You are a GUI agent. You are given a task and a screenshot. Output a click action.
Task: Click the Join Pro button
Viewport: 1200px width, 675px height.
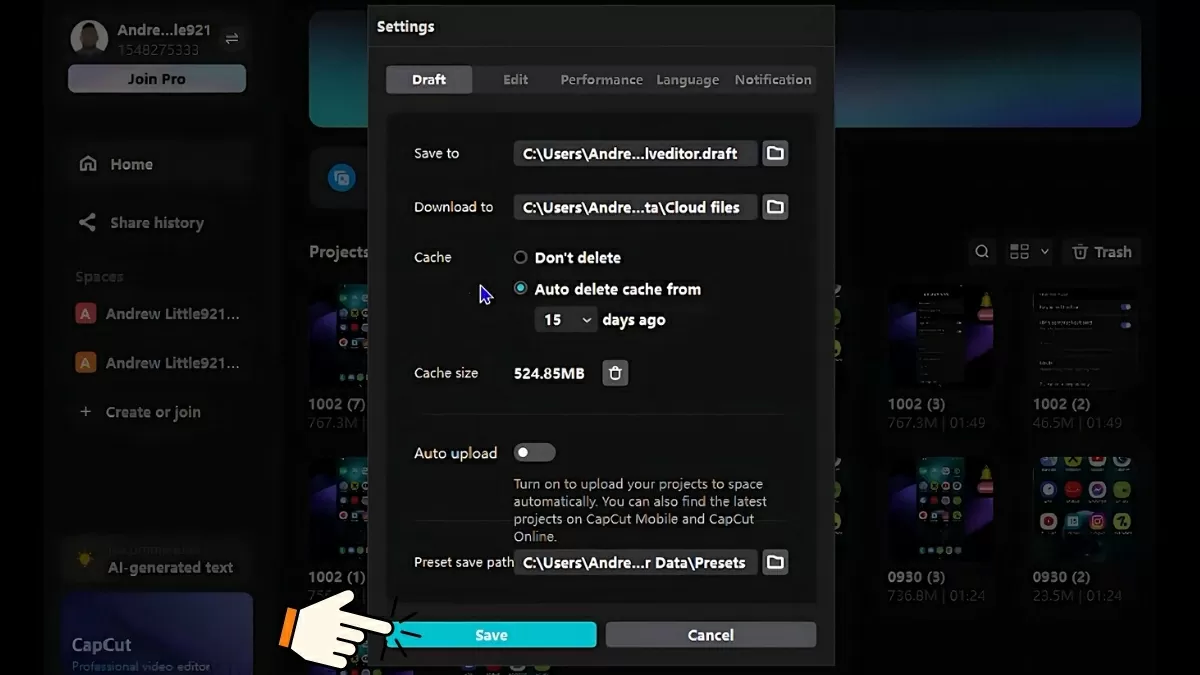[157, 79]
